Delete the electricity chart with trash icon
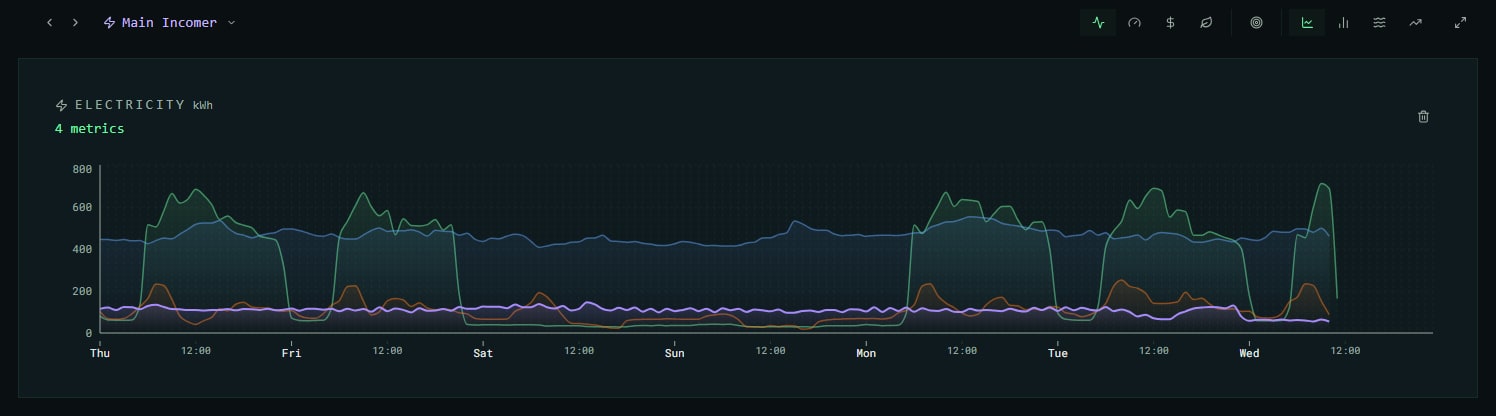 tap(1423, 116)
